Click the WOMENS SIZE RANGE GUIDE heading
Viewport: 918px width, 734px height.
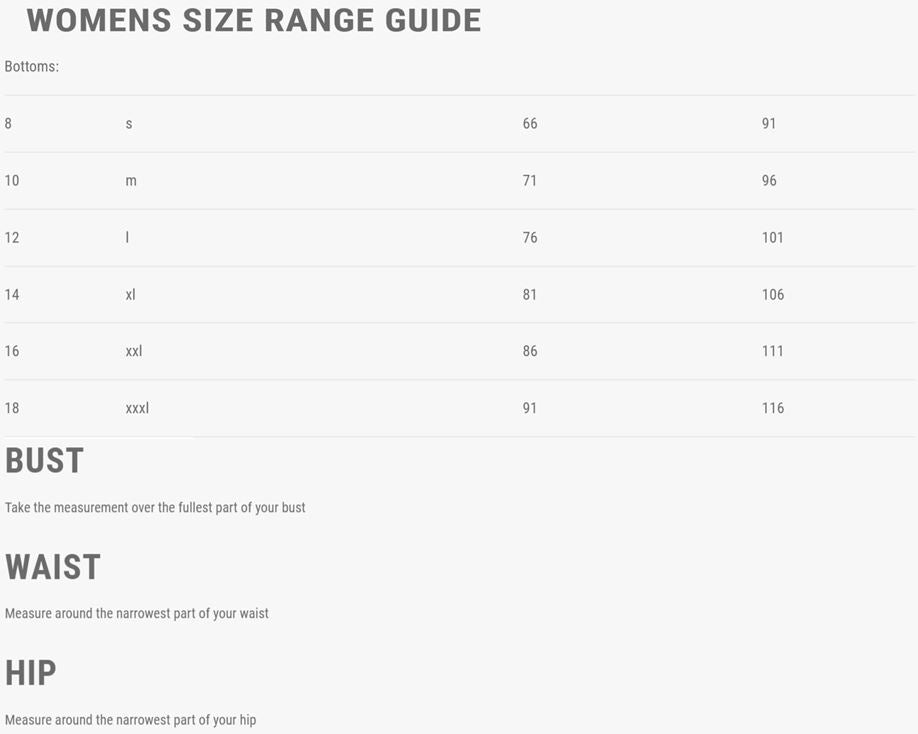[x=254, y=20]
